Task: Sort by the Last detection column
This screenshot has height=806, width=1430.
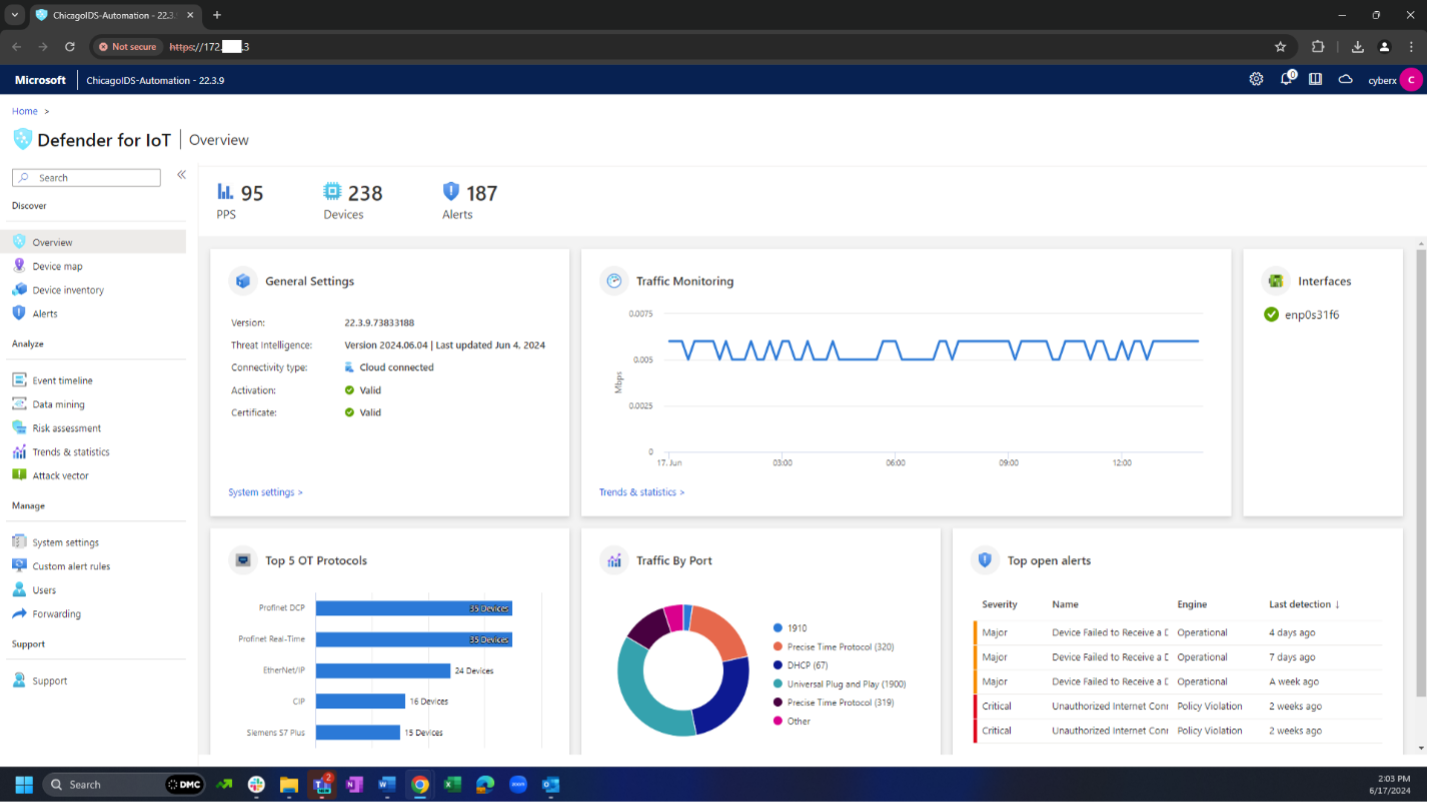Action: [1304, 604]
